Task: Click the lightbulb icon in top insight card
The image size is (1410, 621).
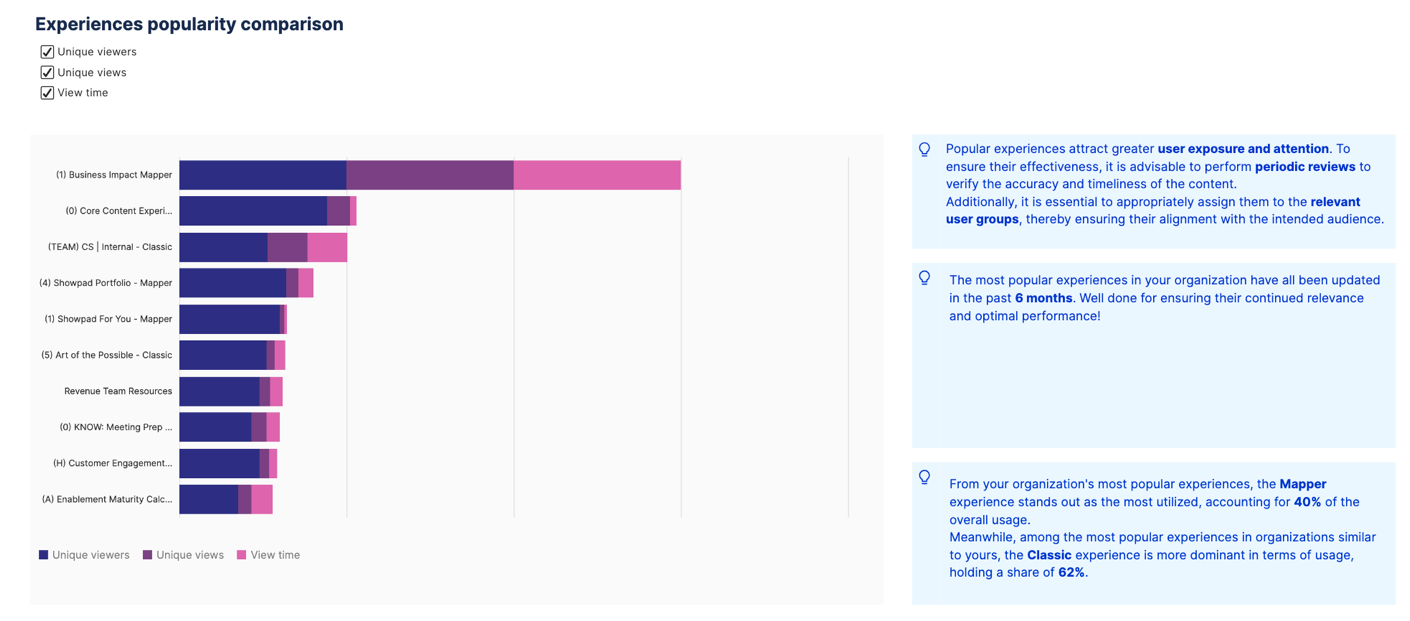Action: [x=924, y=150]
